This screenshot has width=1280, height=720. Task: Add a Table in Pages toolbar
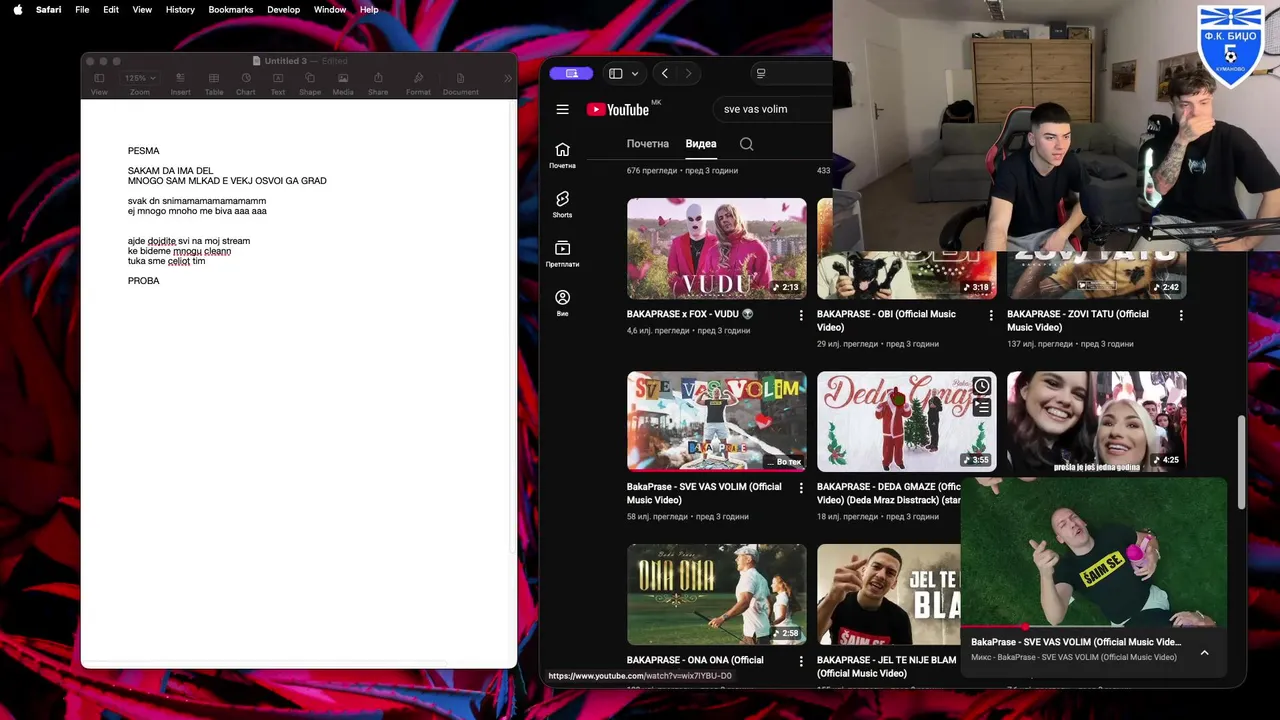coord(214,83)
